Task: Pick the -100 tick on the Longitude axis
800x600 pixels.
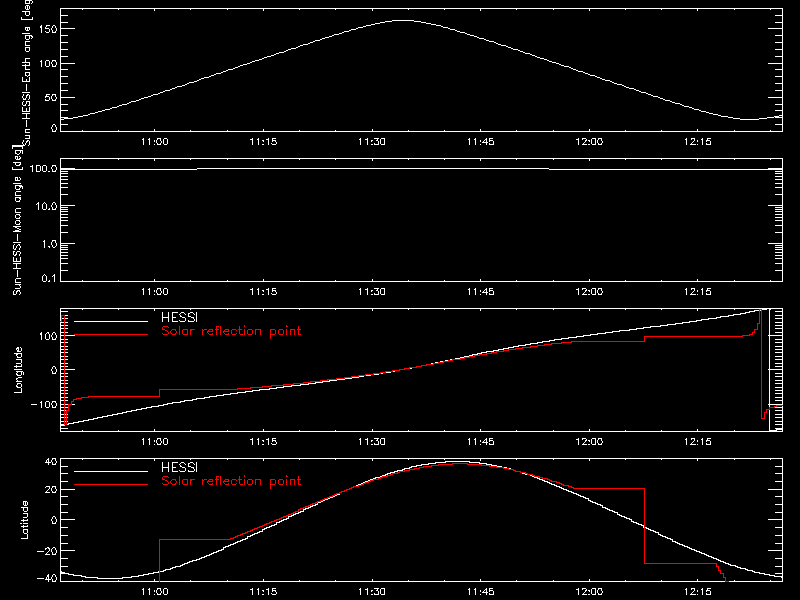Action: point(44,404)
